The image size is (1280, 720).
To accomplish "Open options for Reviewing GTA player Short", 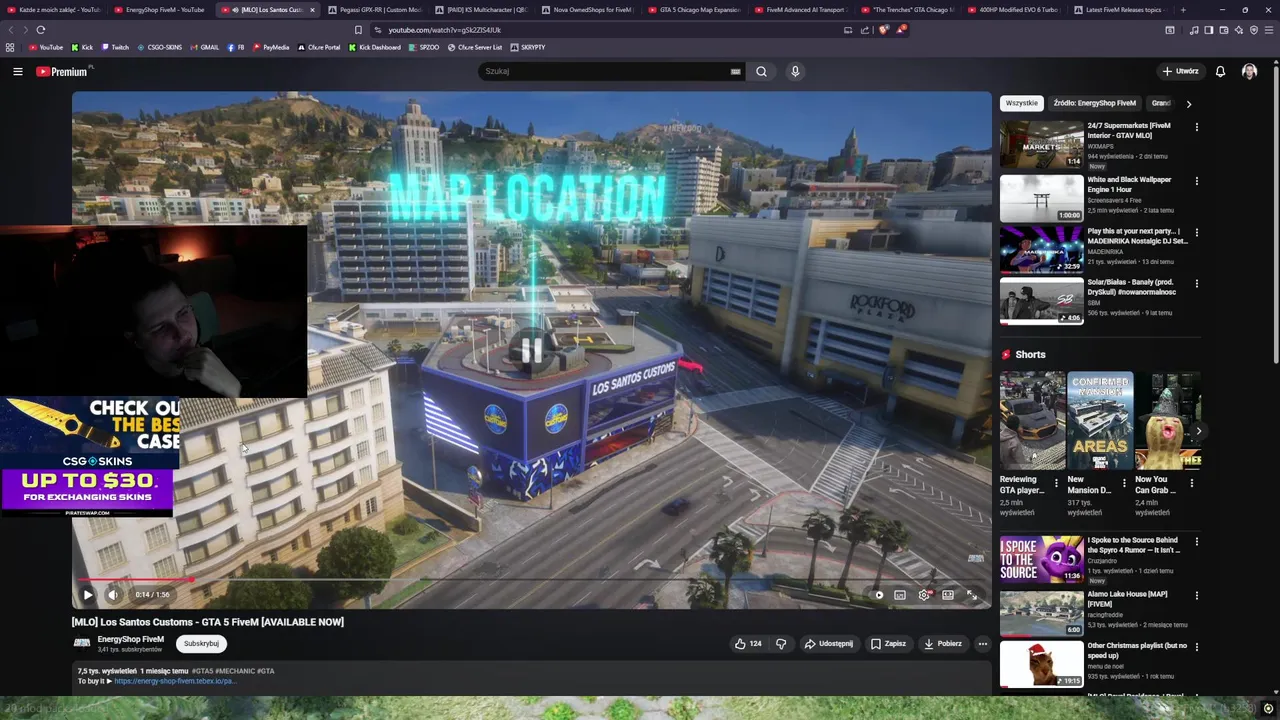I will tap(1056, 484).
